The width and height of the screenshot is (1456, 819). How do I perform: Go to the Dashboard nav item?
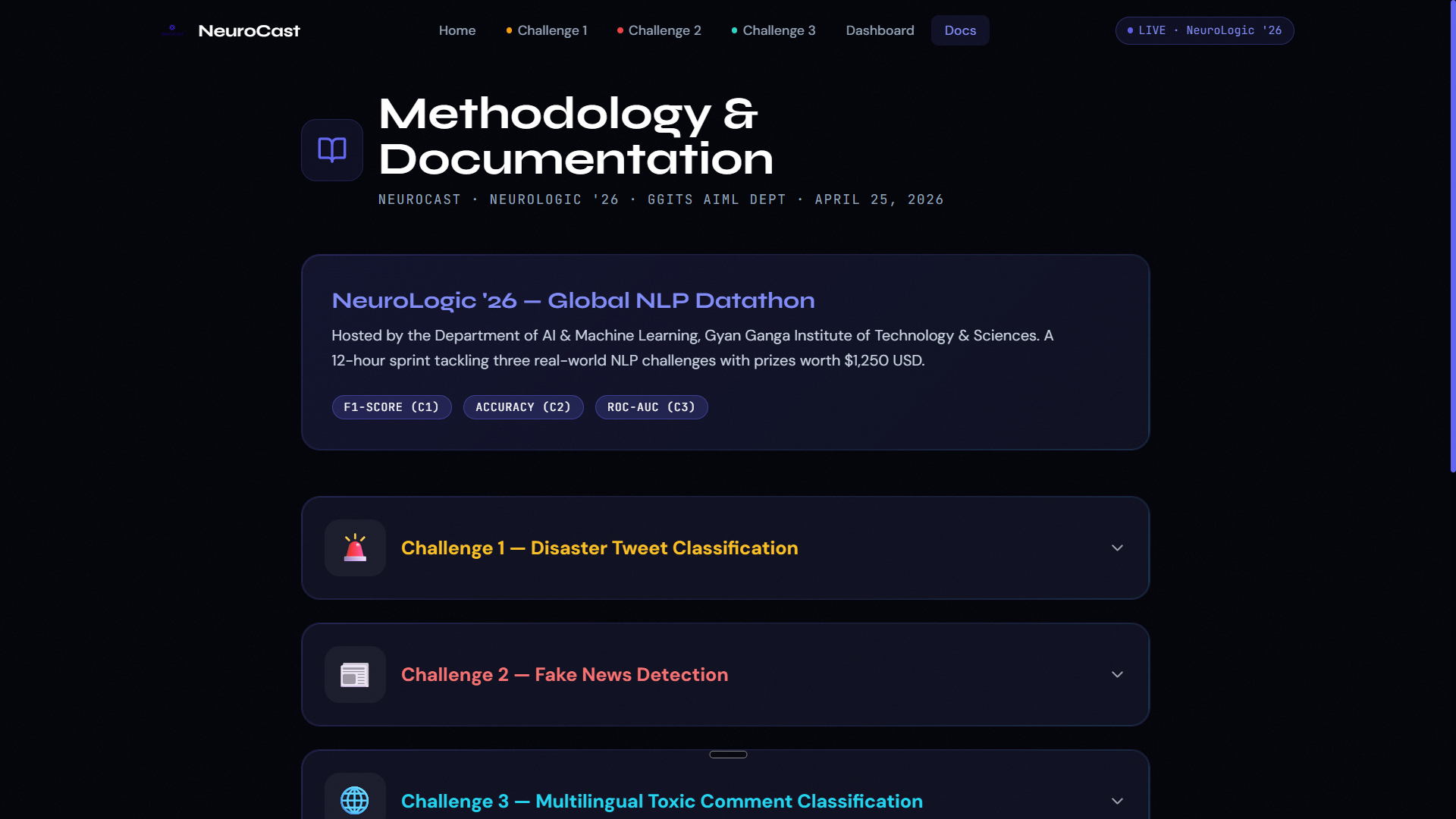pos(880,30)
